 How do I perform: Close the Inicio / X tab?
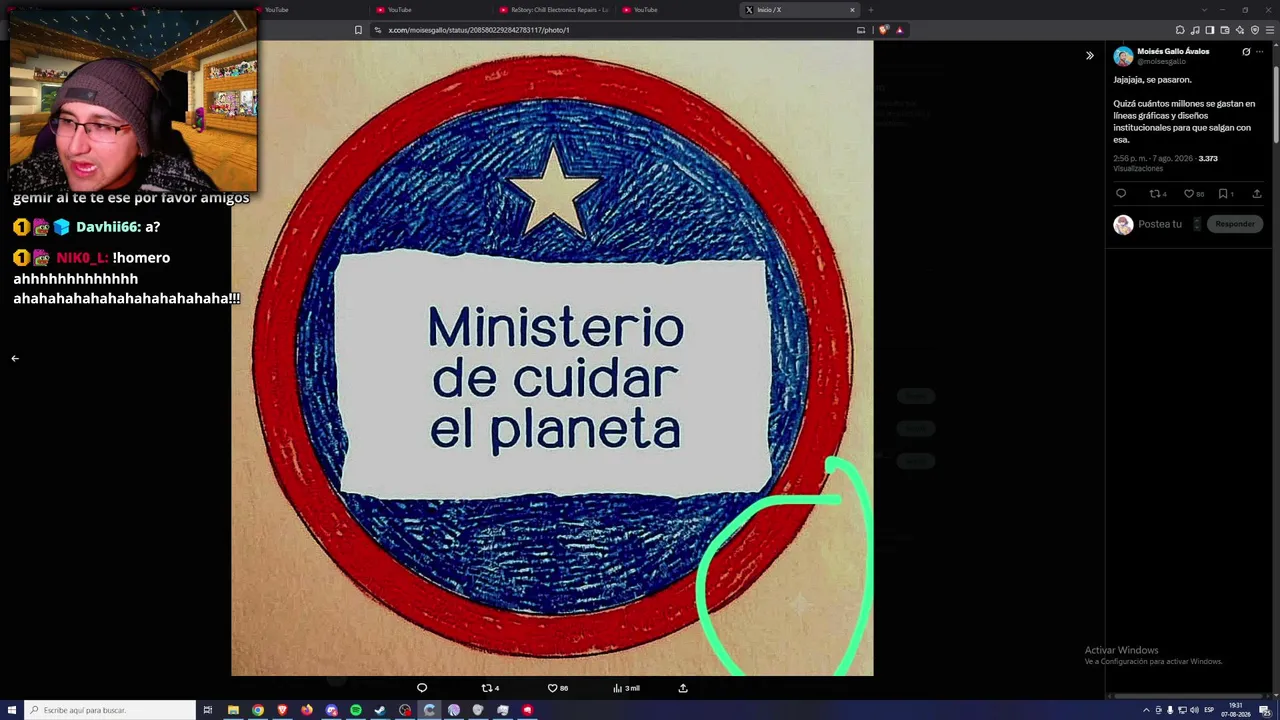tap(852, 10)
